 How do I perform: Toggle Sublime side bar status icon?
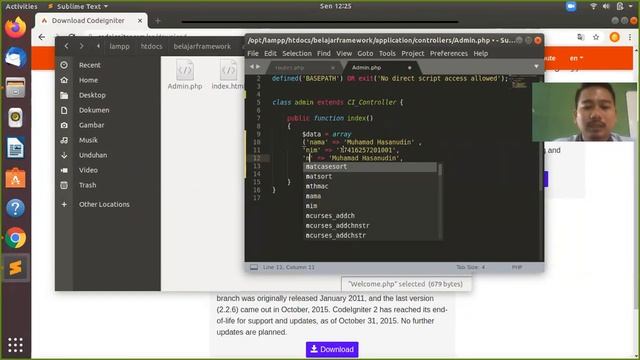[x=254, y=267]
